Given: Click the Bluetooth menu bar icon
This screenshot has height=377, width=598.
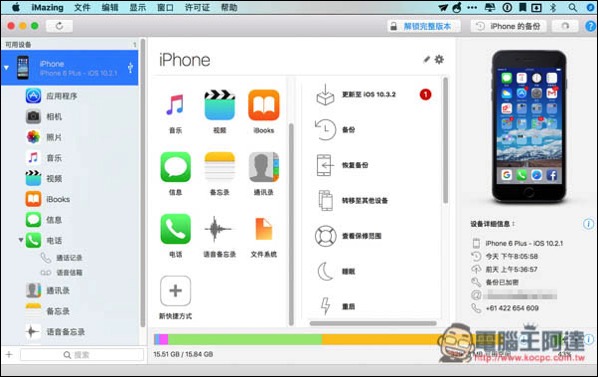Looking at the screenshot, I should tap(553, 7).
